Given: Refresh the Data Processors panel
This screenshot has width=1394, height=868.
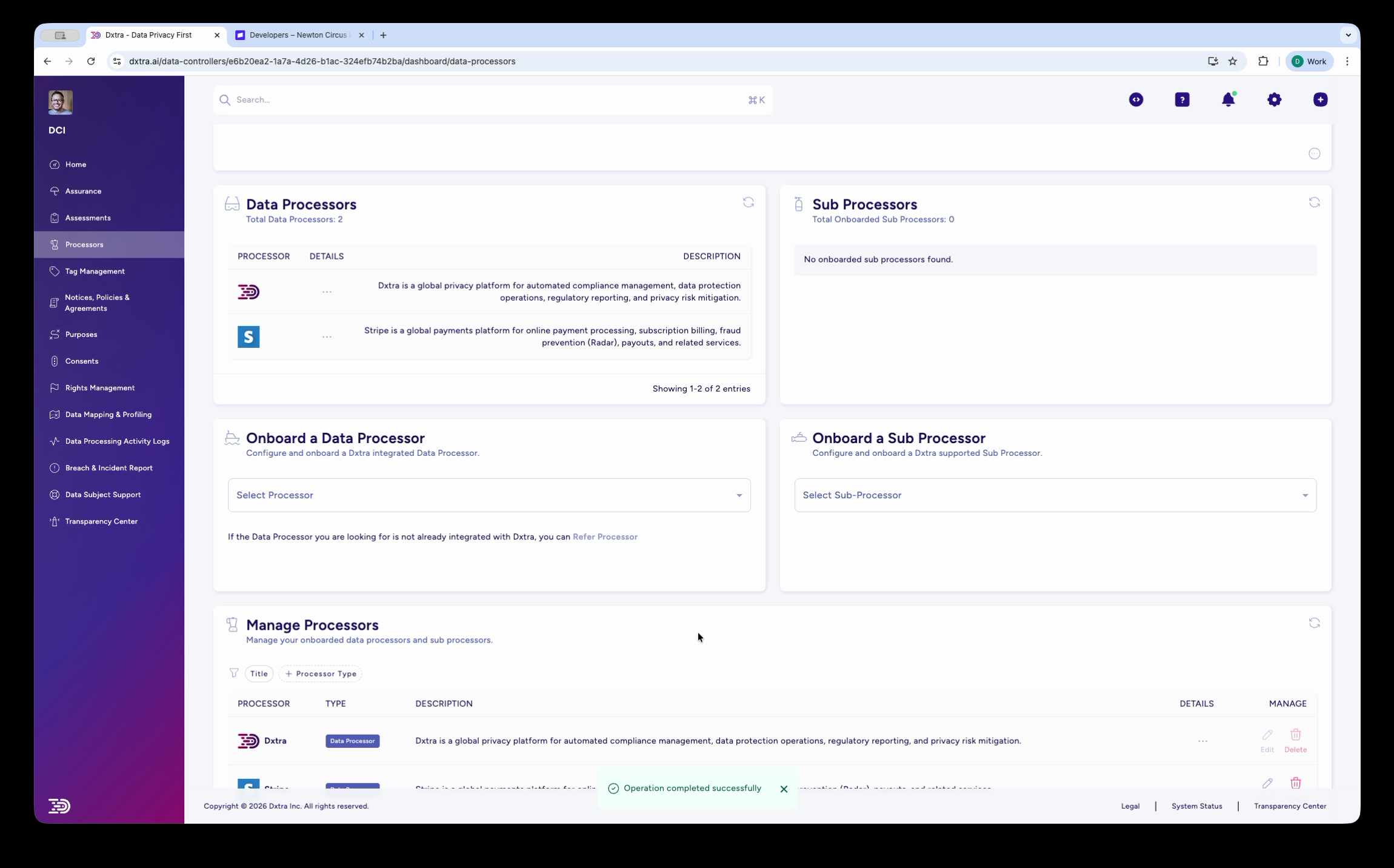Looking at the screenshot, I should click(749, 202).
